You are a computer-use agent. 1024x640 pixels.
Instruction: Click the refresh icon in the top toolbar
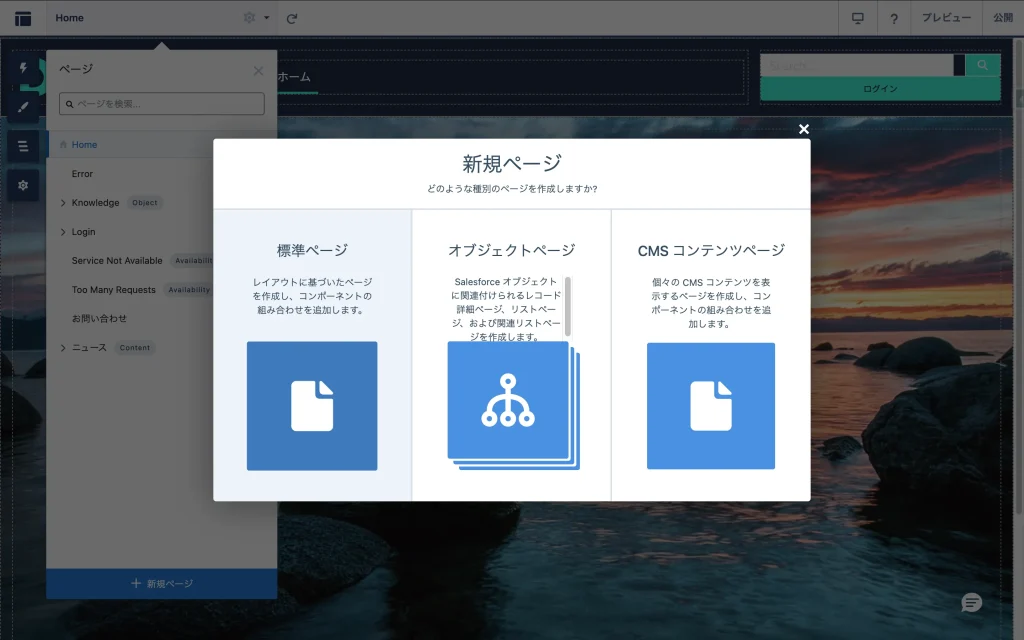coord(292,18)
